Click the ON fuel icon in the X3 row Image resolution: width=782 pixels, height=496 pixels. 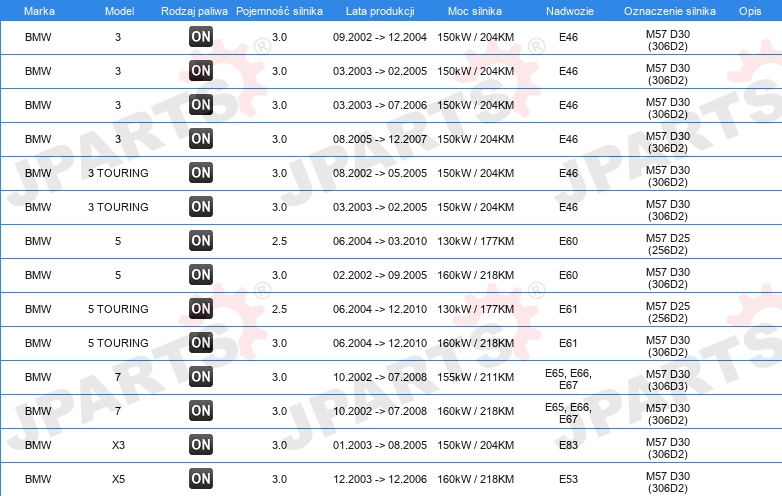pyautogui.click(x=201, y=444)
